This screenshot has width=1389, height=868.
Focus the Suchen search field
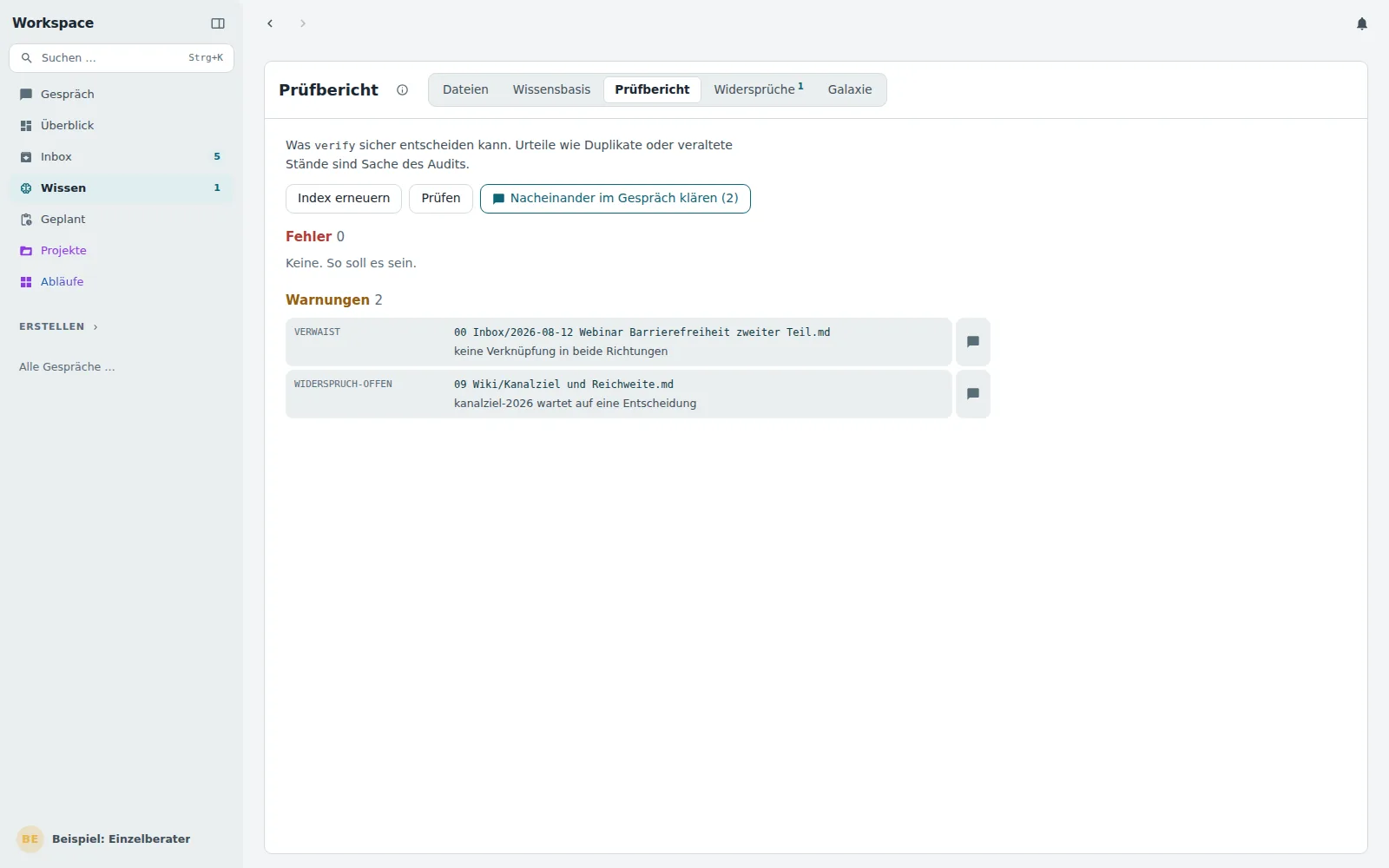[x=122, y=58]
